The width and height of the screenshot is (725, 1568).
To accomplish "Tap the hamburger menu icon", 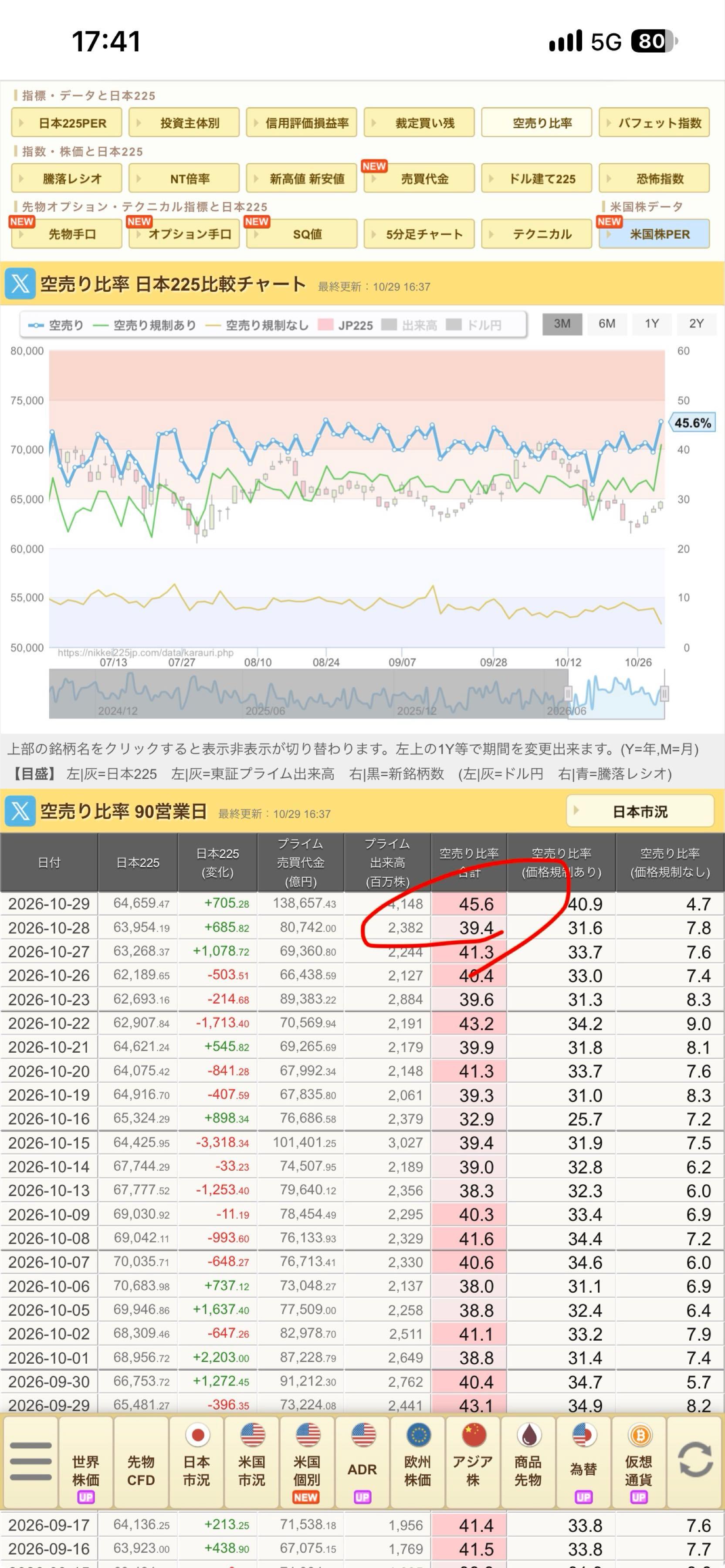I will pos(30,1461).
